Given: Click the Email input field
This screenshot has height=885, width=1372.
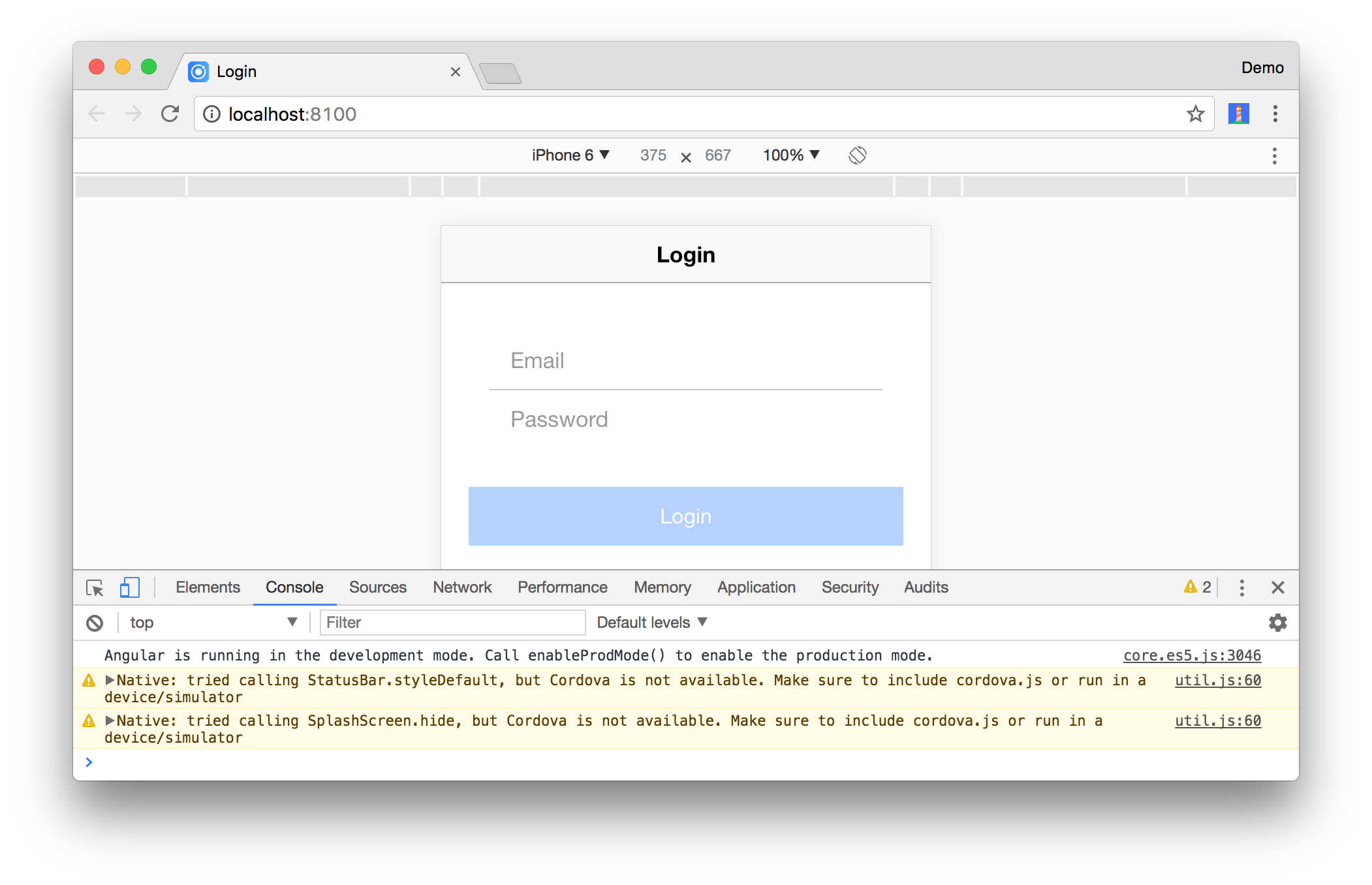Looking at the screenshot, I should click(x=686, y=361).
